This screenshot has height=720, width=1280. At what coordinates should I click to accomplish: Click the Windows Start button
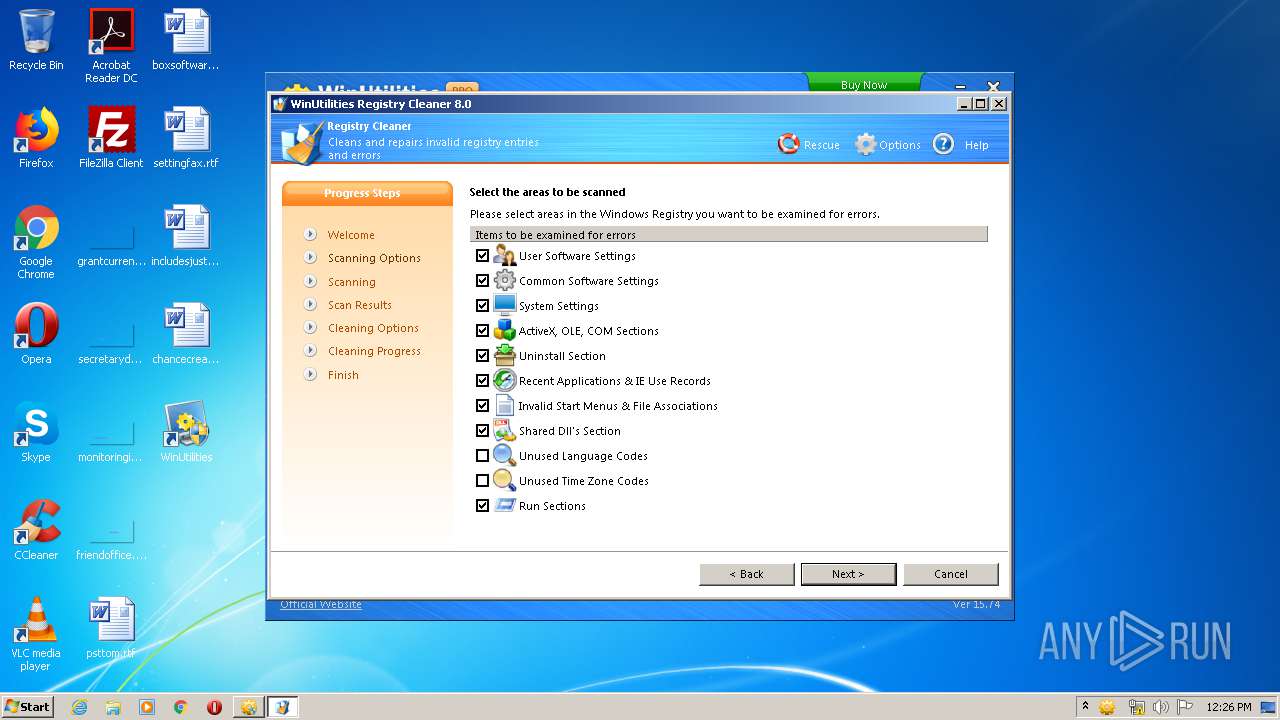pos(28,706)
